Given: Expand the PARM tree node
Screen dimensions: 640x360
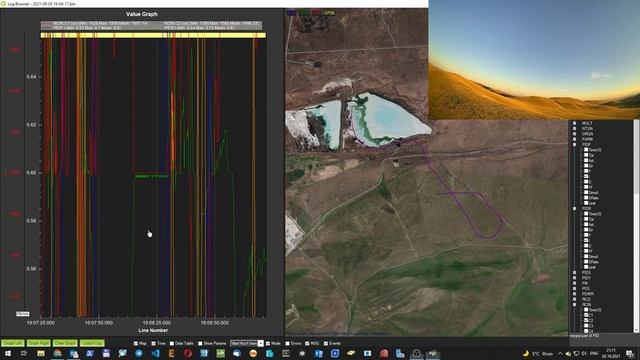Looking at the screenshot, I should [x=574, y=139].
